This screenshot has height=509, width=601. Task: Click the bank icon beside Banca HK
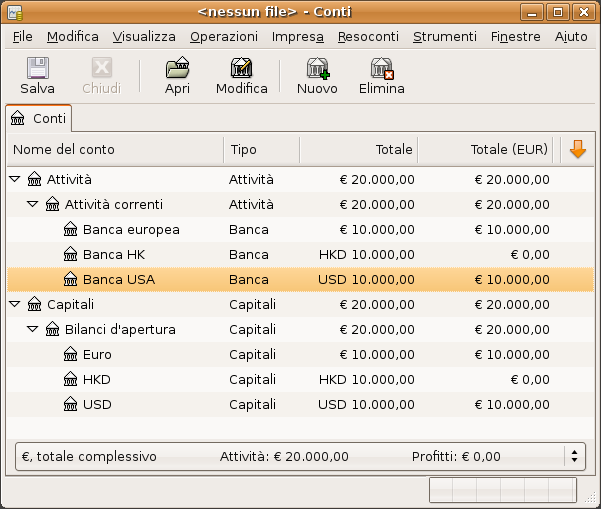coord(71,254)
